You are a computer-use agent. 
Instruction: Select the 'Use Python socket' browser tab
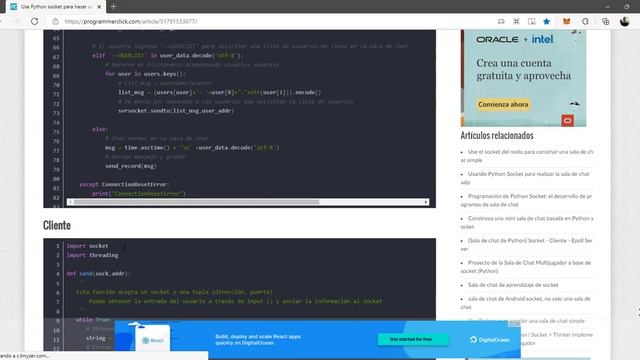point(56,7)
